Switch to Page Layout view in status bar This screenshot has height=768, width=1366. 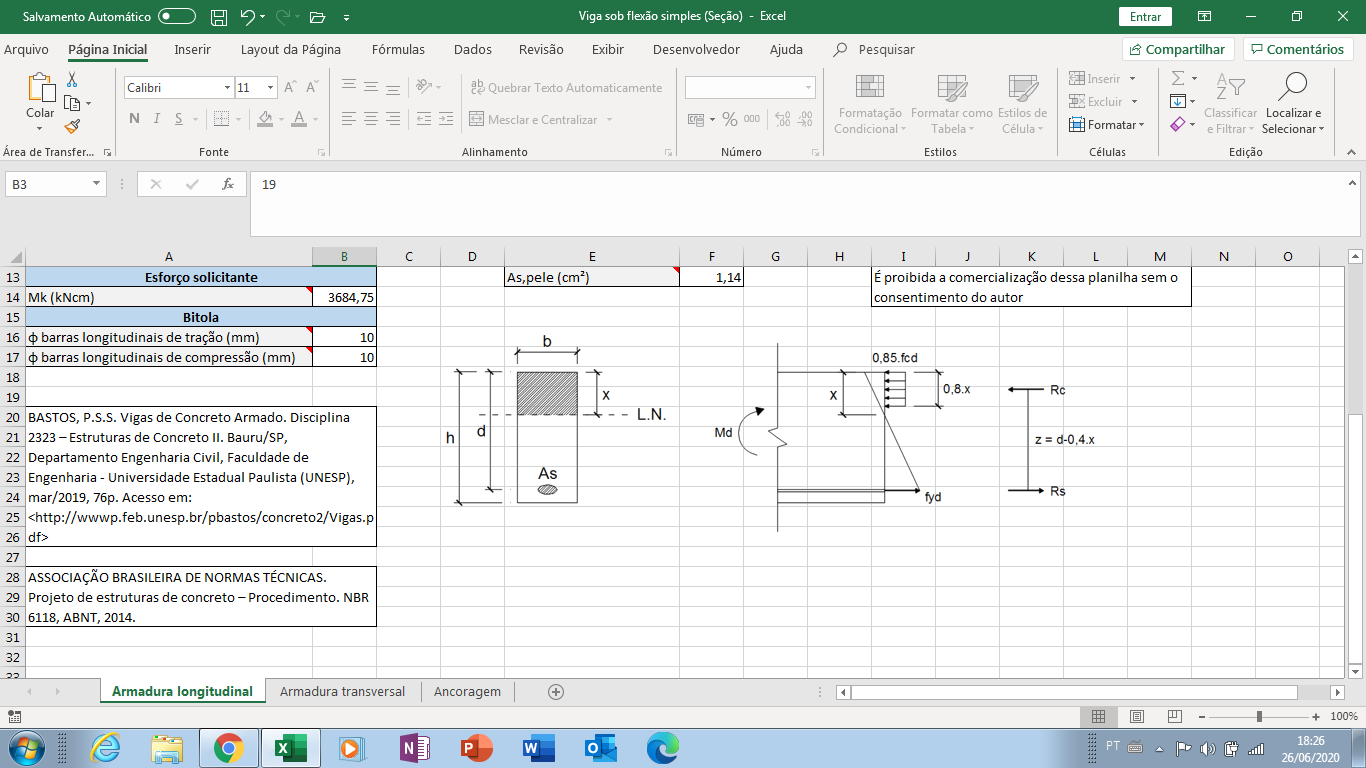click(1136, 716)
